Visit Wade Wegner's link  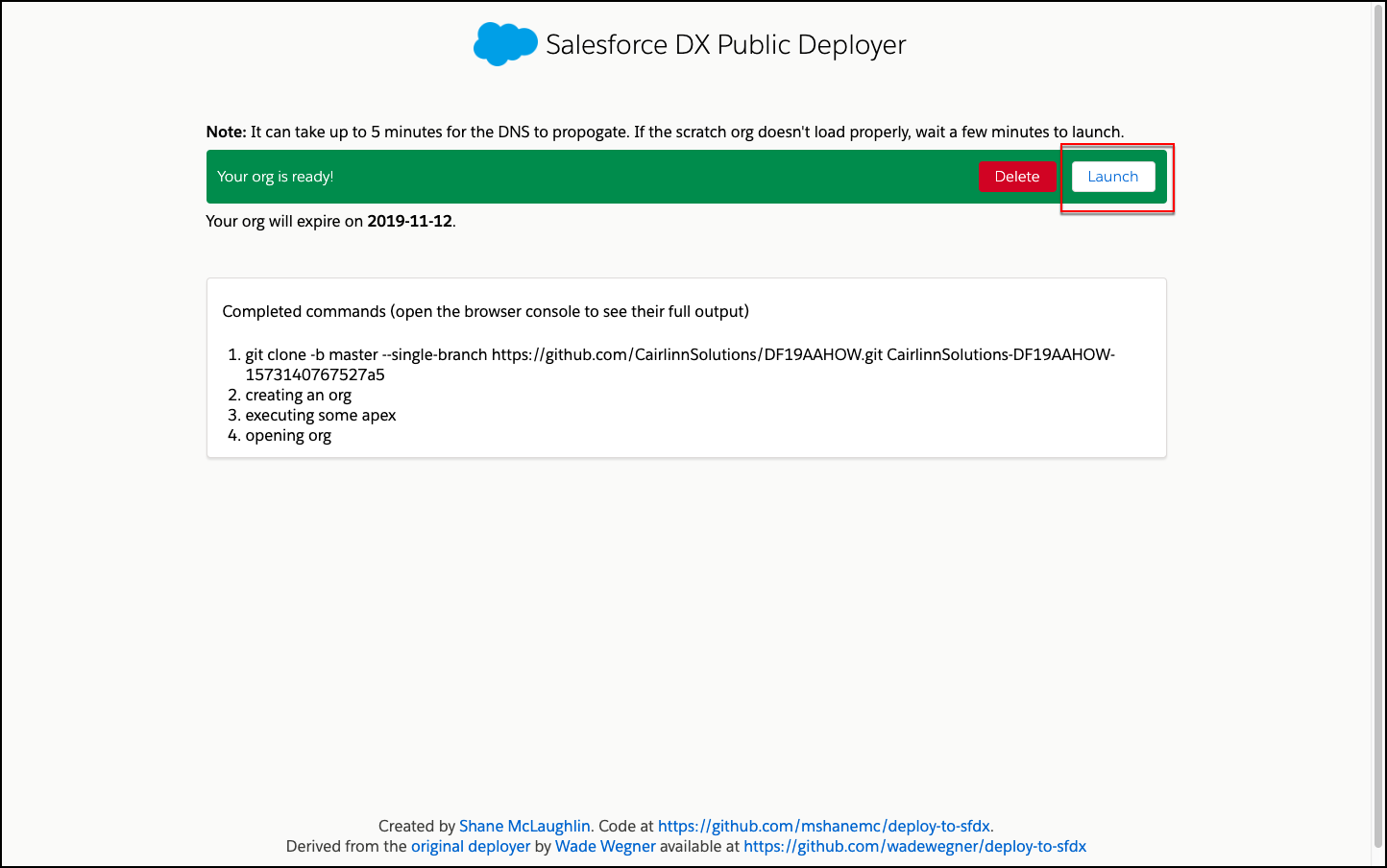pos(605,846)
